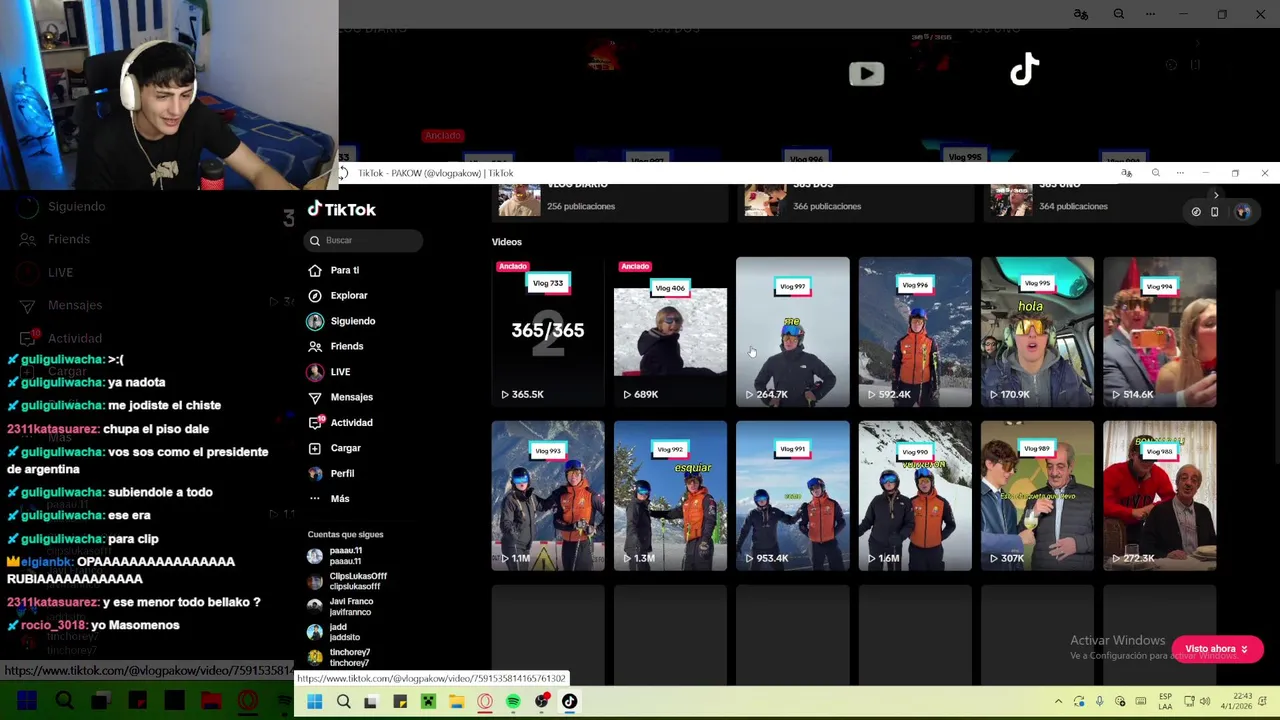1280x720 pixels.
Task: Click the zoom icon in the background window title bar
Action: click(1119, 14)
